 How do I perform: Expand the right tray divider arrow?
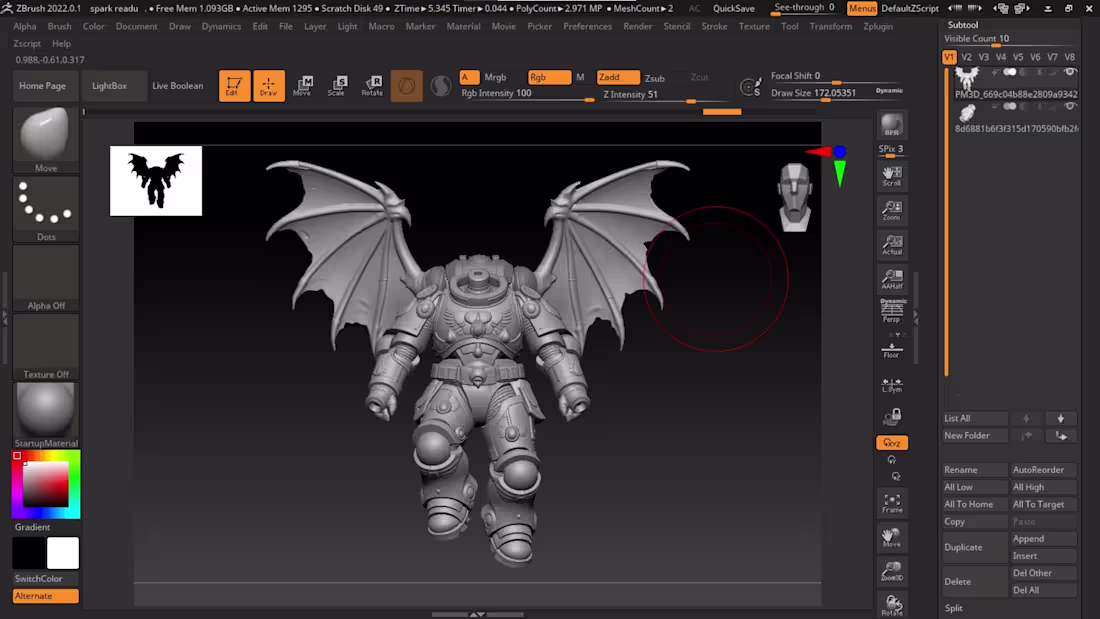click(x=915, y=318)
